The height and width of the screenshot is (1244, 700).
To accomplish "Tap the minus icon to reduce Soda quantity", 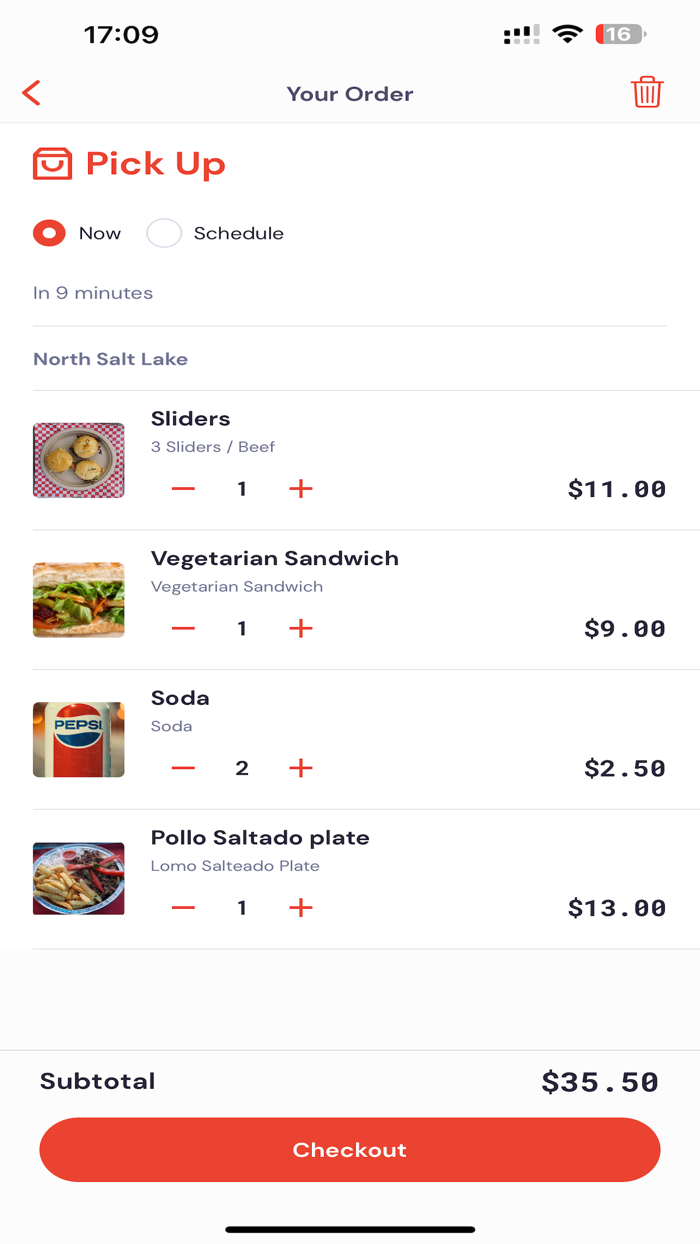I will (x=182, y=768).
